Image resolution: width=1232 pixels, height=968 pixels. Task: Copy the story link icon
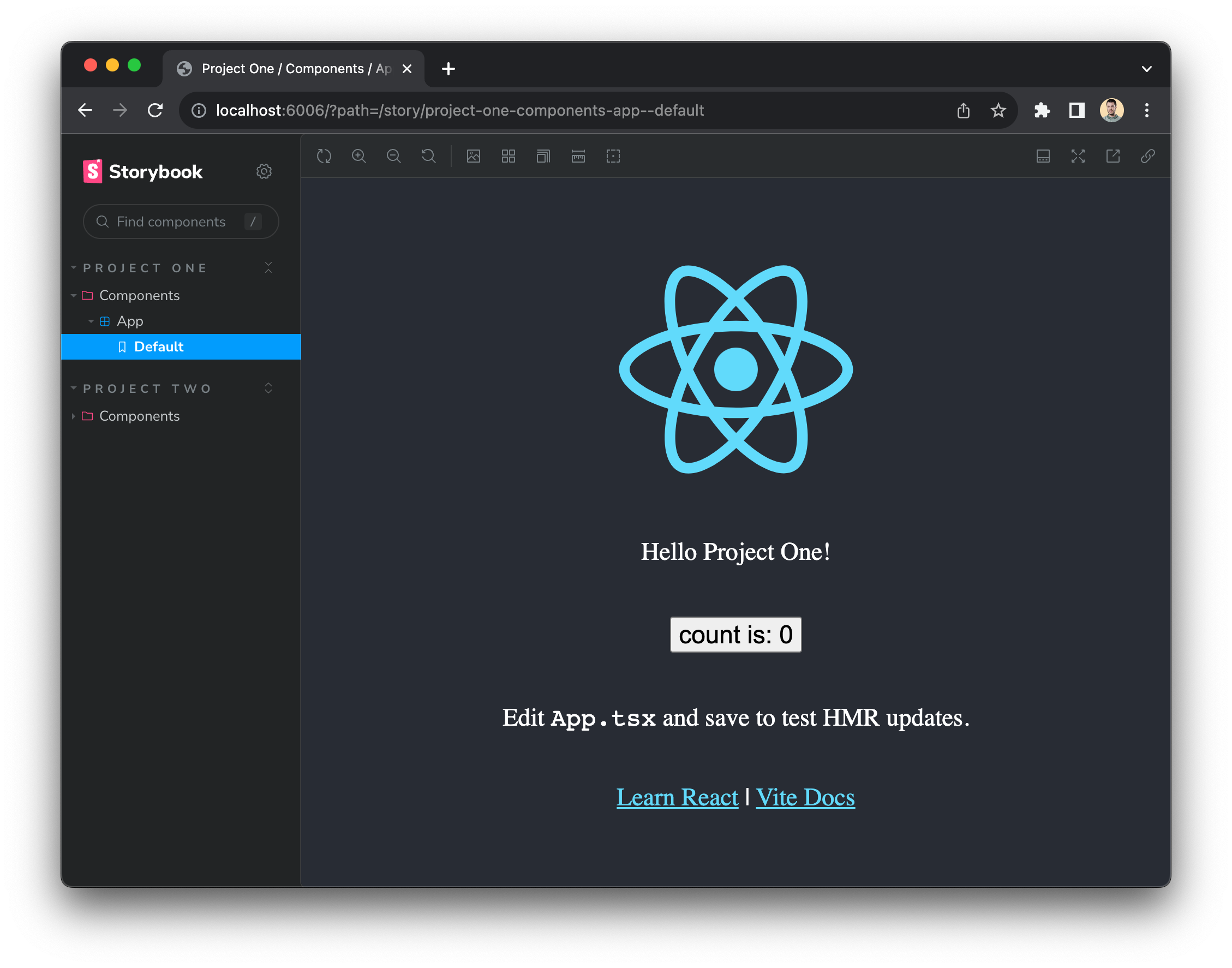pyautogui.click(x=1148, y=156)
